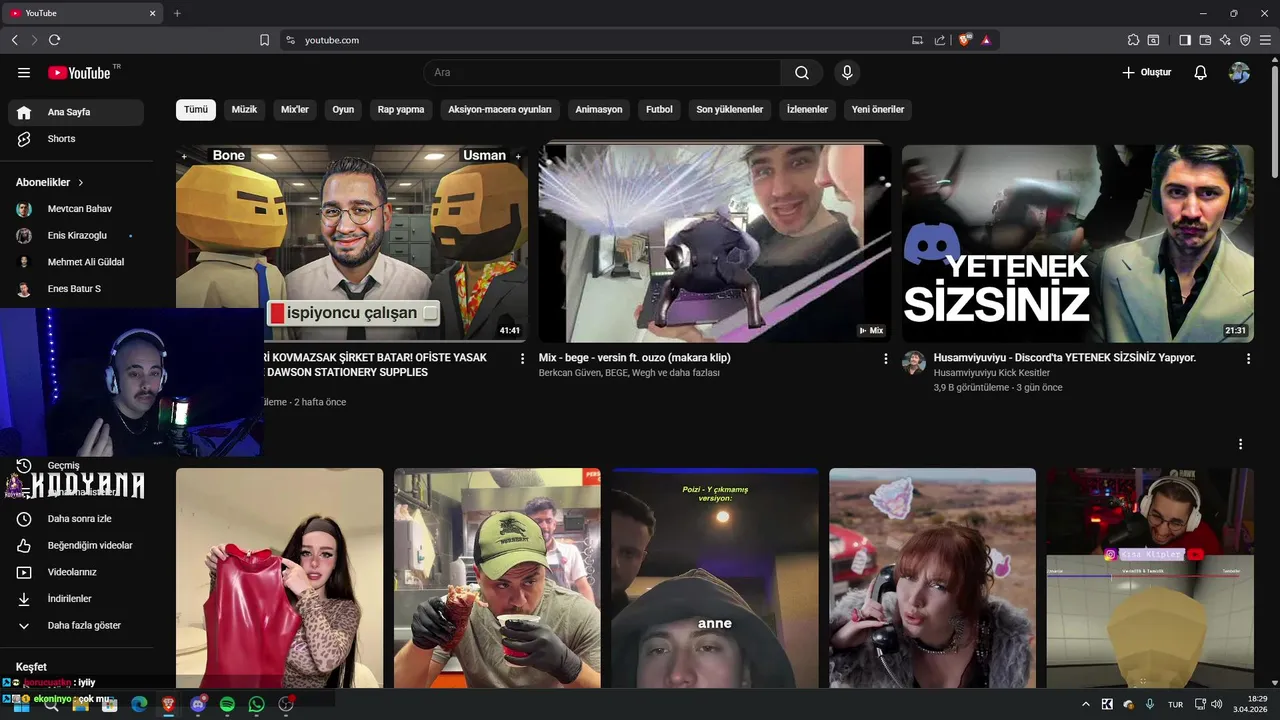Open the Brave Wallet icon
The width and height of the screenshot is (1280, 720).
1205,40
